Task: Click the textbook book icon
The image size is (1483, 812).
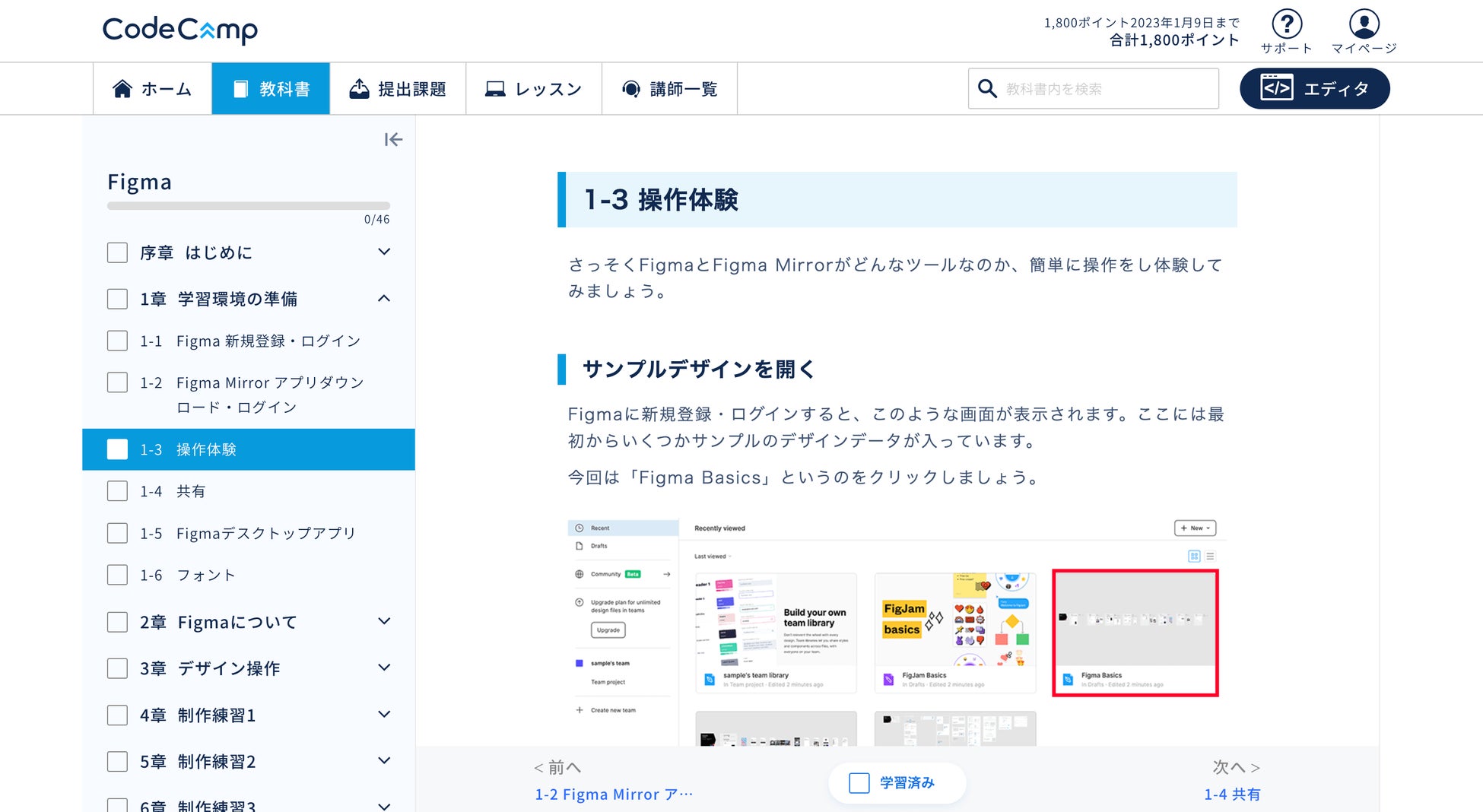Action: click(240, 89)
